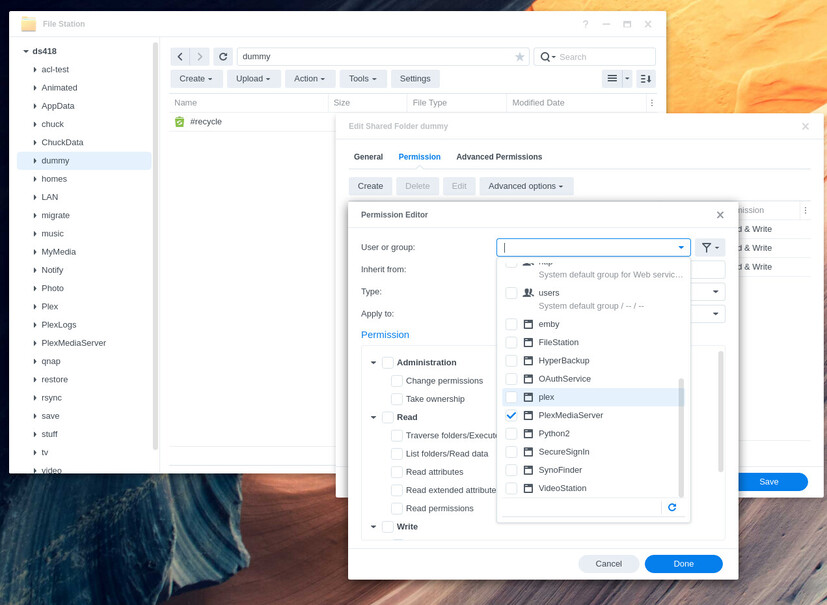The height and width of the screenshot is (605, 827).
Task: Check the Administration group checkbox
Action: [x=388, y=362]
